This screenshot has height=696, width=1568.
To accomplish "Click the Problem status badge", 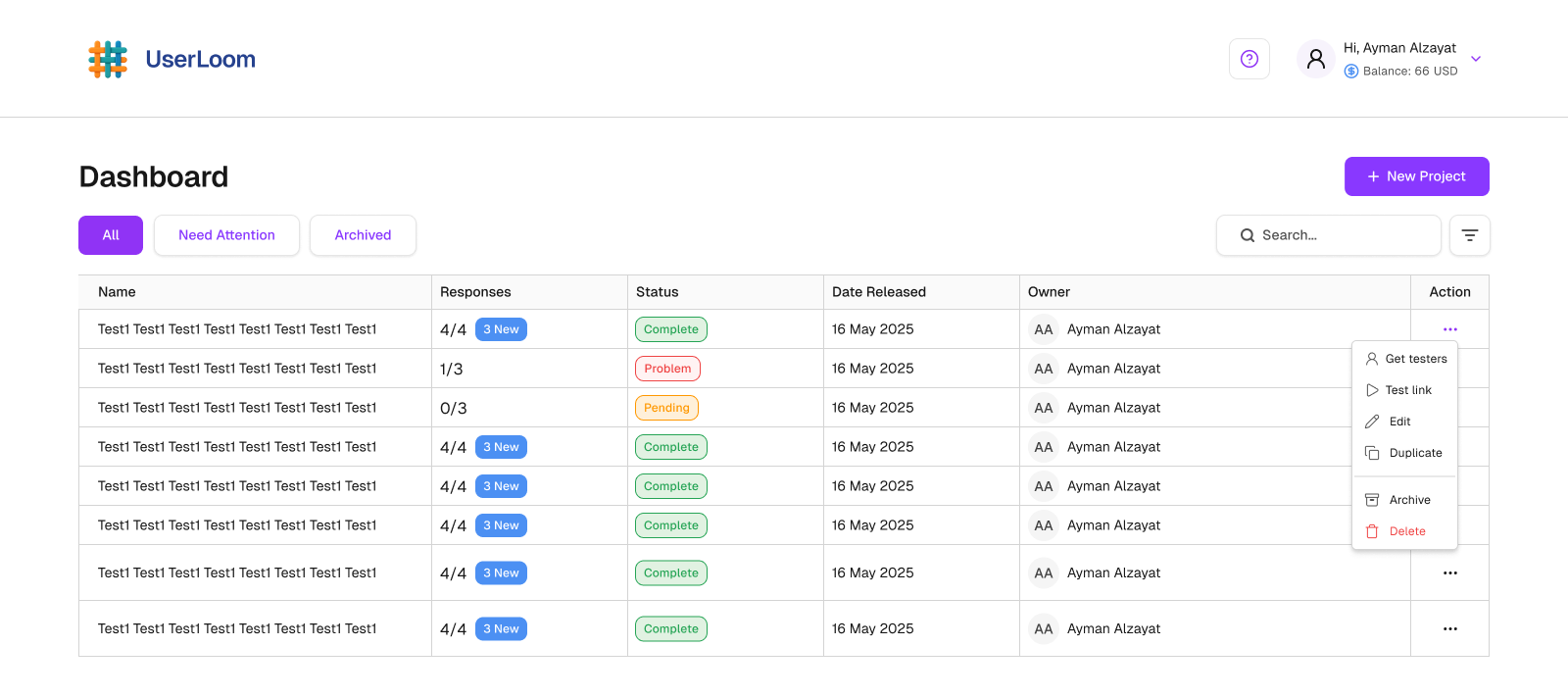I will pyautogui.click(x=667, y=369).
